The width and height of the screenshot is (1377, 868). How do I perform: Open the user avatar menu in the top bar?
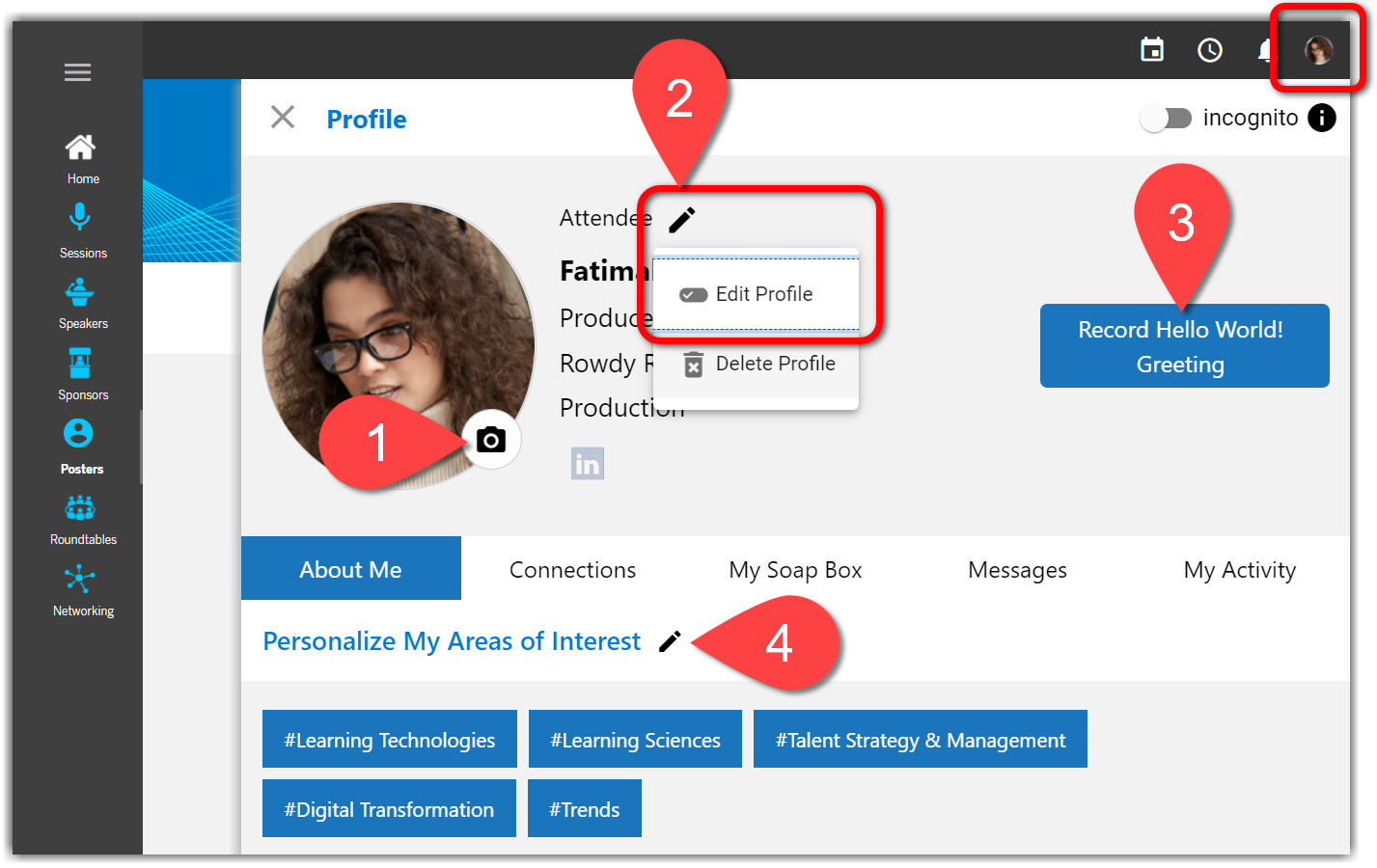tap(1318, 50)
